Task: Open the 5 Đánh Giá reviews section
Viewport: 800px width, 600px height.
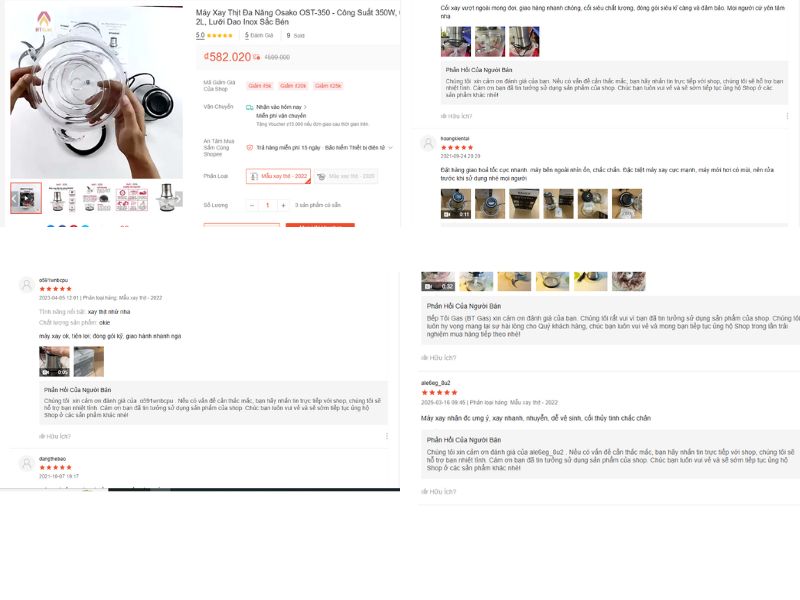Action: point(259,35)
